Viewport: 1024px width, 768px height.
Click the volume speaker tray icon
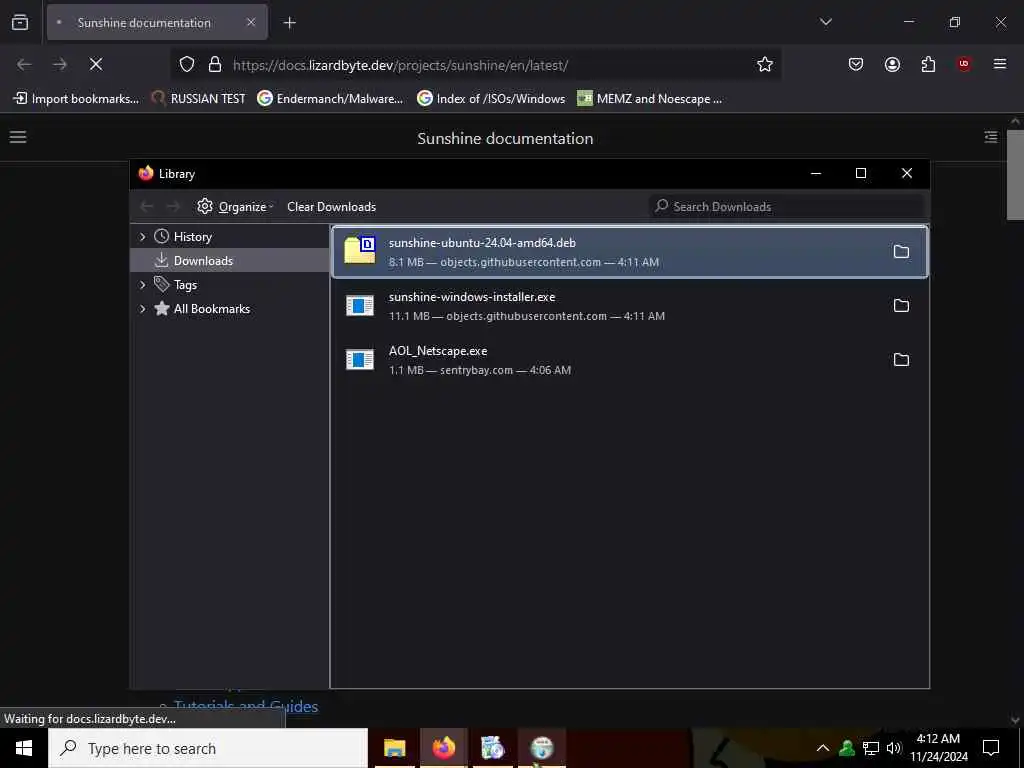(x=893, y=748)
